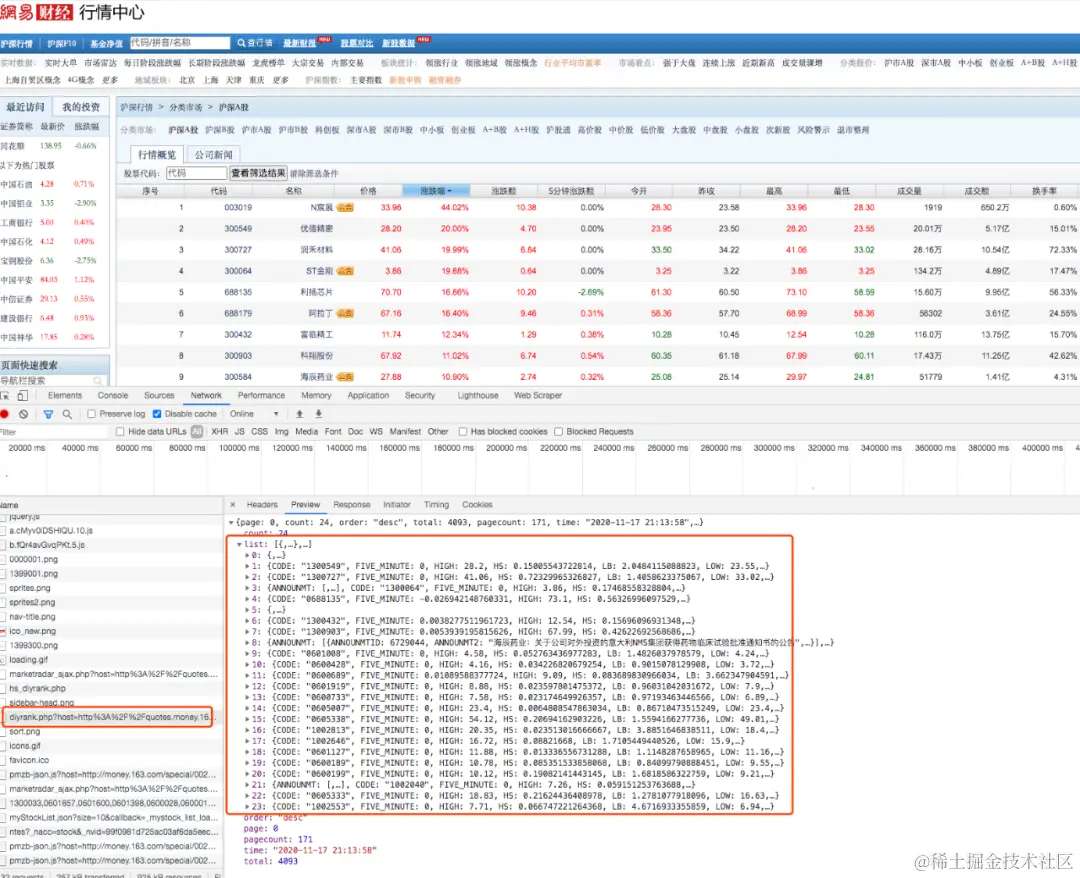Click the 会员 badge next to ST金刚
Viewport: 1080px width, 878px height.
coord(345,271)
